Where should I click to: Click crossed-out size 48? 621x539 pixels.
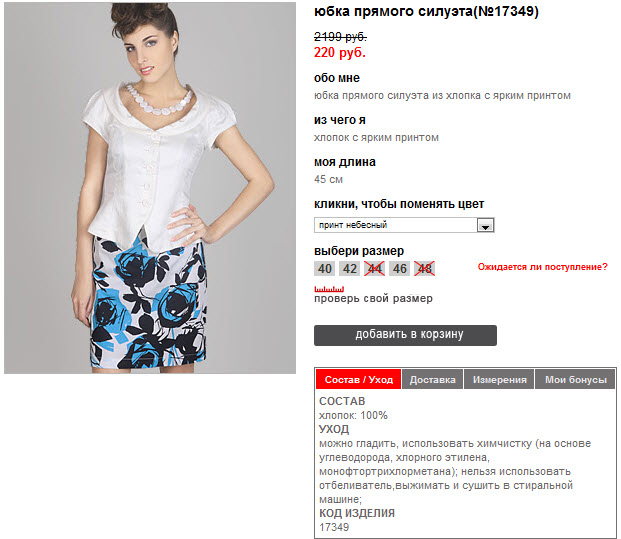tap(425, 269)
